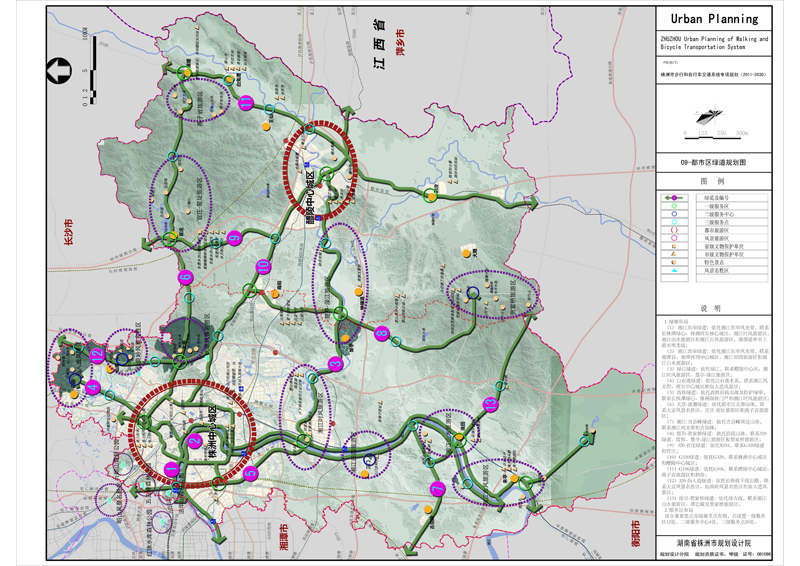
Task: Click the 'Urban Planning' title heading
Action: point(714,18)
